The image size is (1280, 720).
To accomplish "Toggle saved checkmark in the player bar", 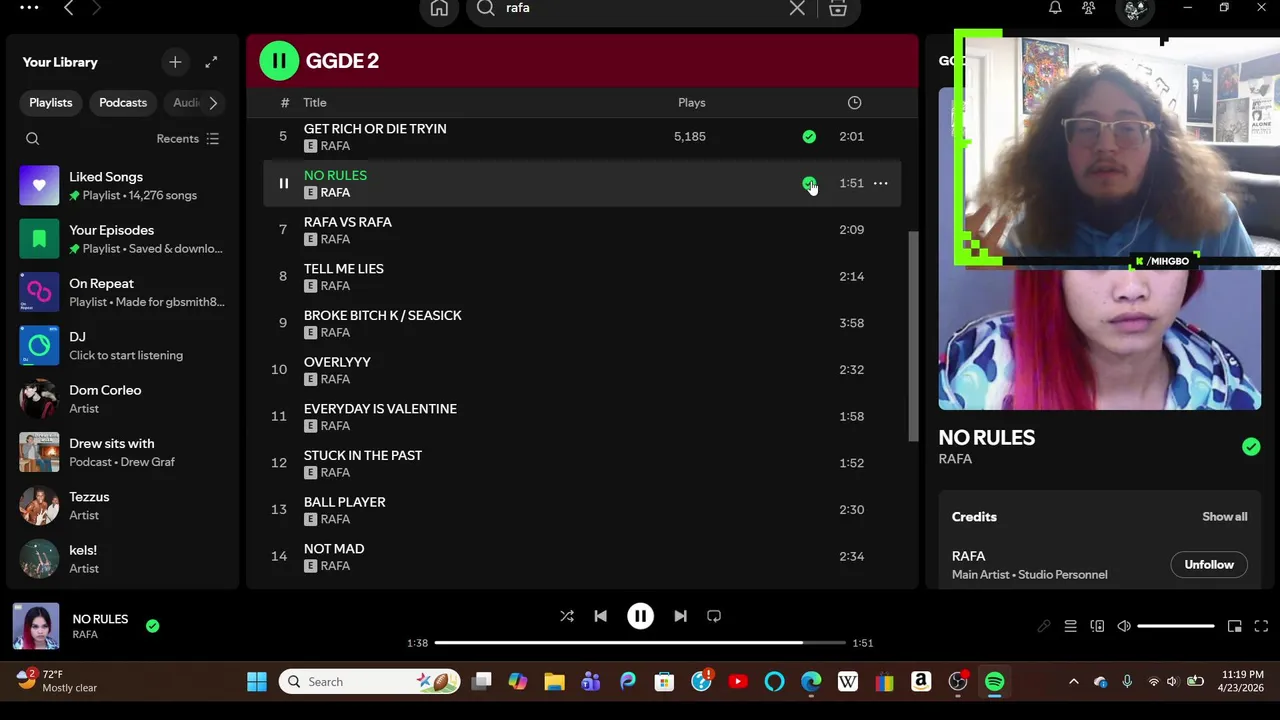I will click(152, 626).
